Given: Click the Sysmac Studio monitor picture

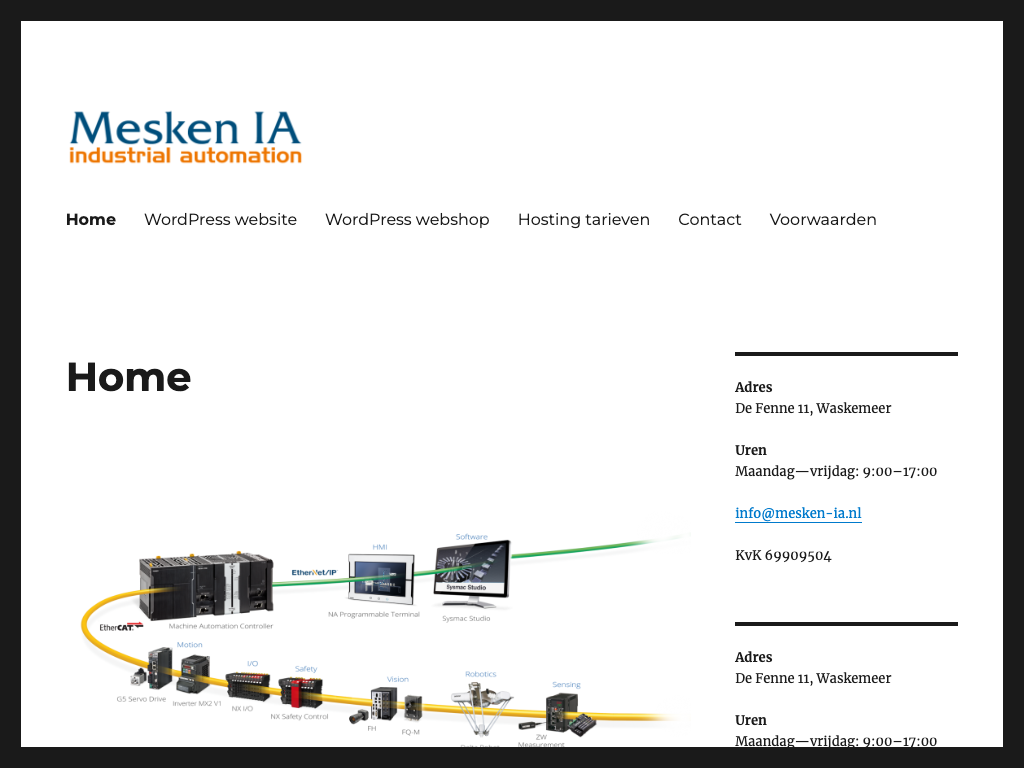Looking at the screenshot, I should pos(471,573).
